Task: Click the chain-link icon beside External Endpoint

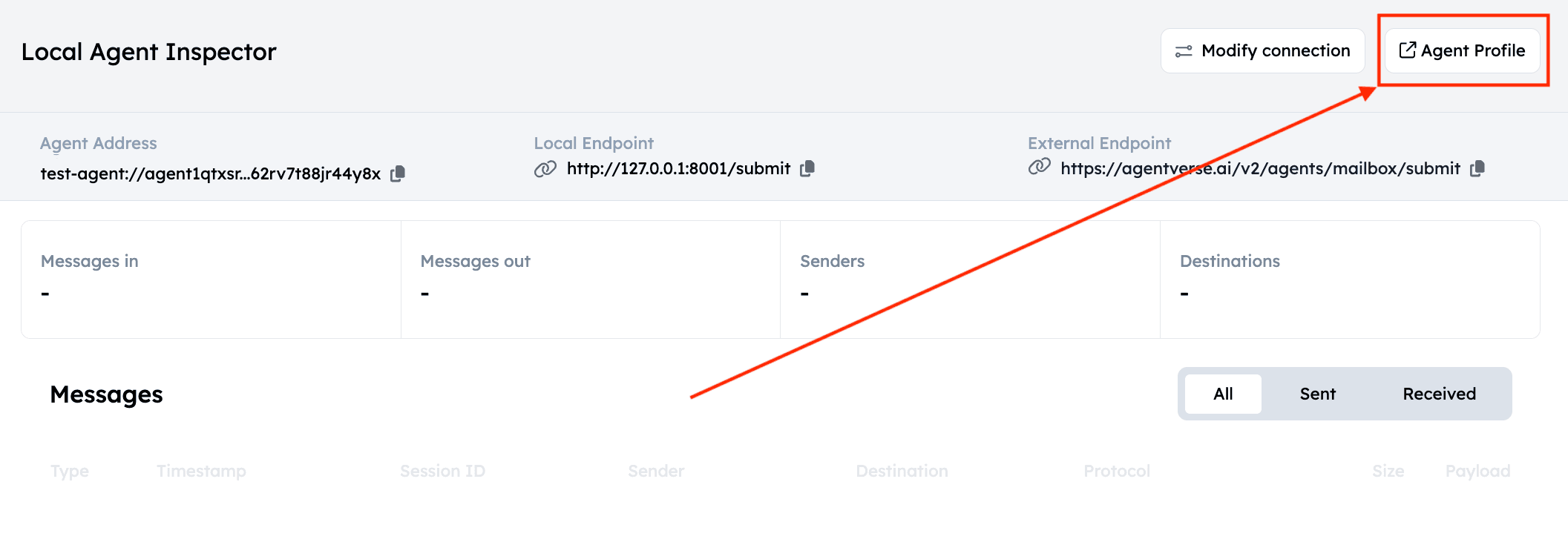Action: [1040, 168]
